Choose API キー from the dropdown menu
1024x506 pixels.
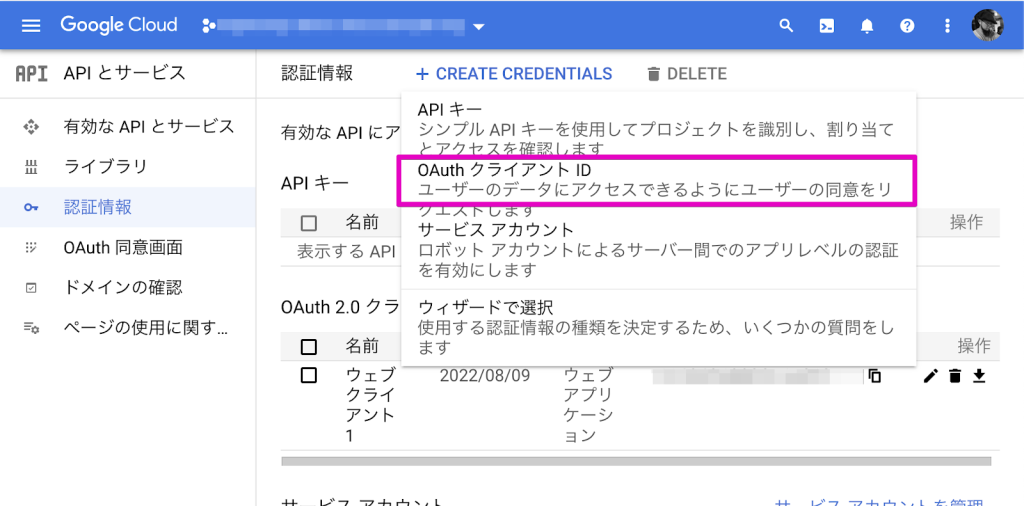[x=658, y=129]
